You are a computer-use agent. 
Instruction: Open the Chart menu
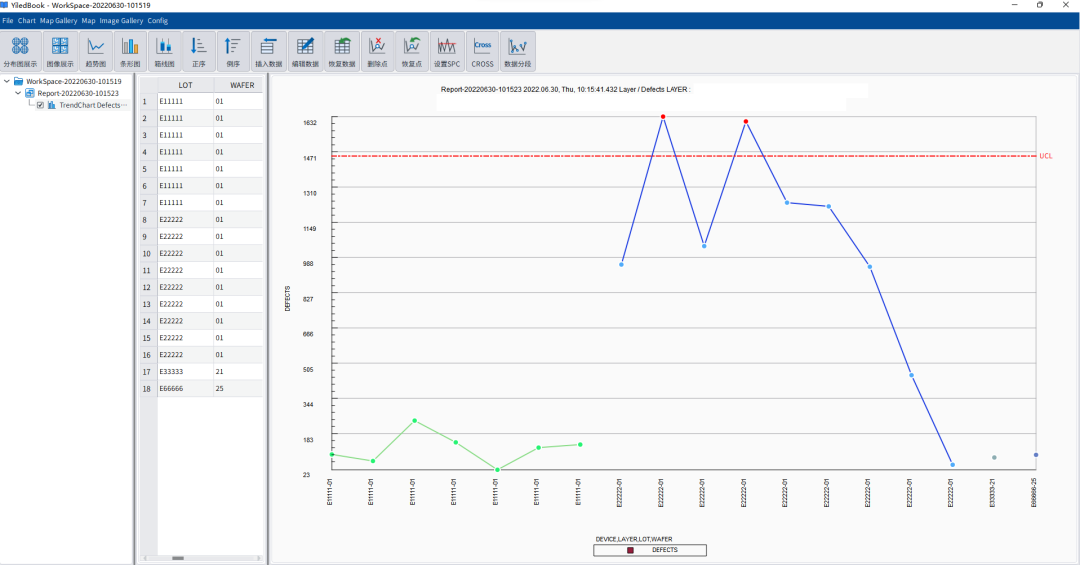click(x=27, y=20)
